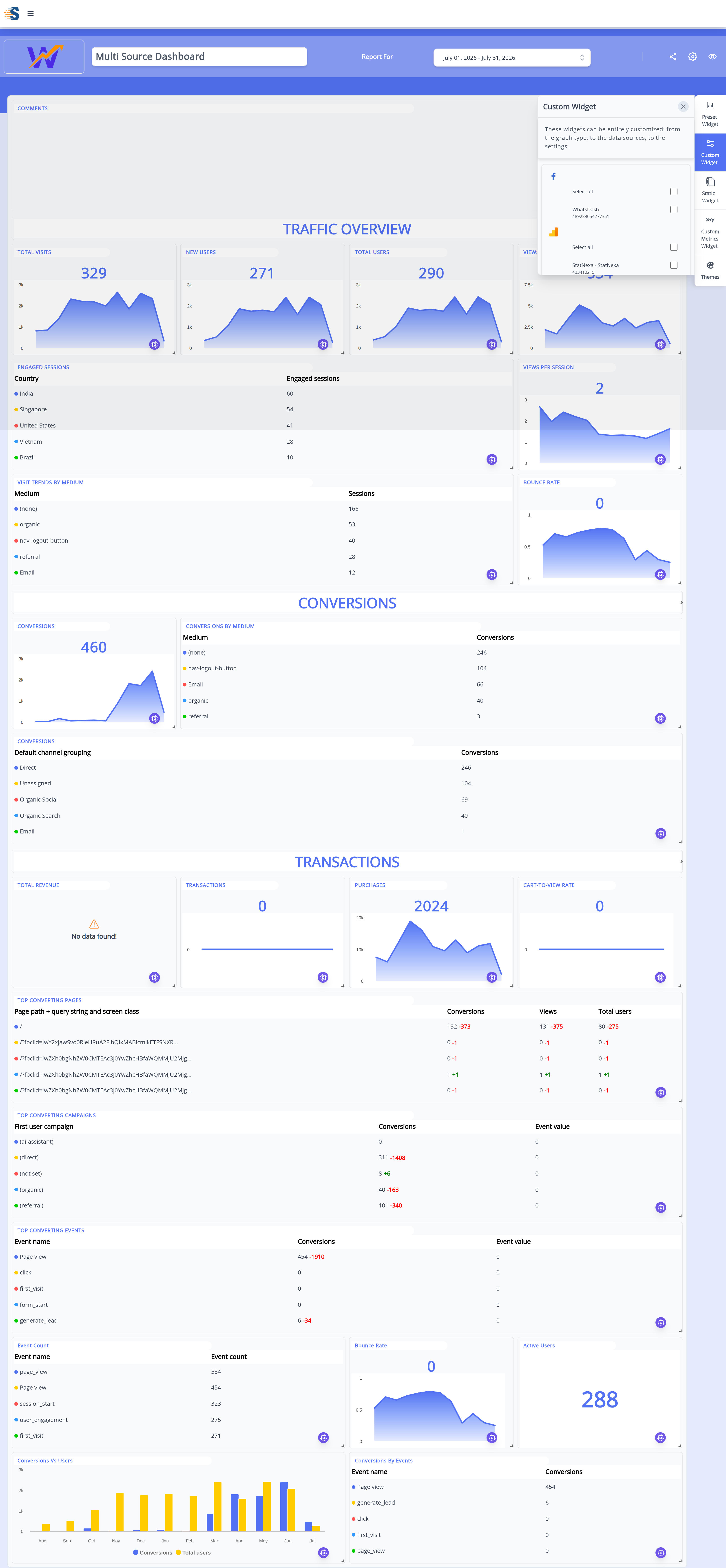This screenshot has height=1568, width=726.
Task: Click the share icon in header
Action: click(673, 57)
